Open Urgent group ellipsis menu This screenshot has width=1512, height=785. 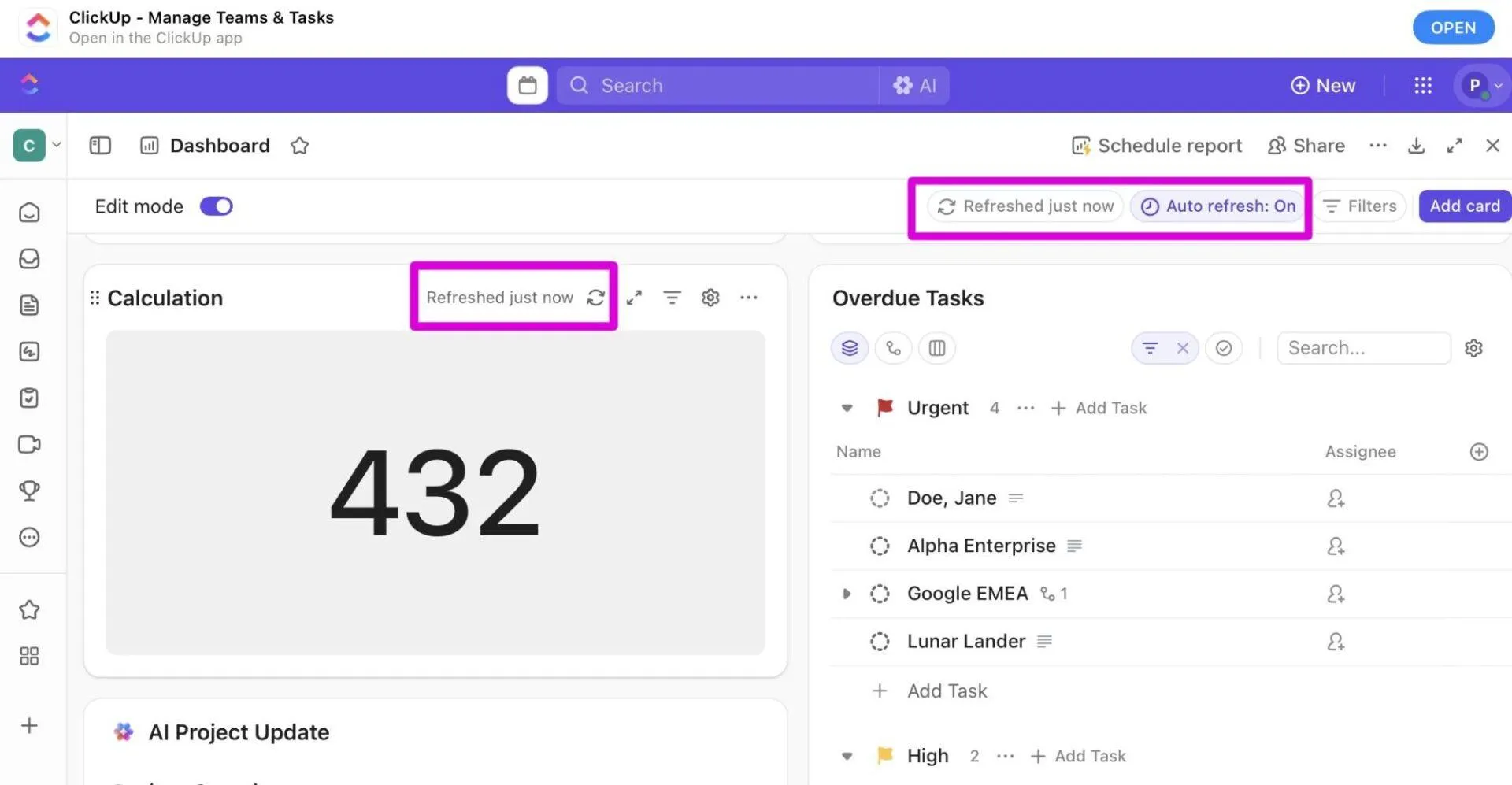(x=1025, y=408)
